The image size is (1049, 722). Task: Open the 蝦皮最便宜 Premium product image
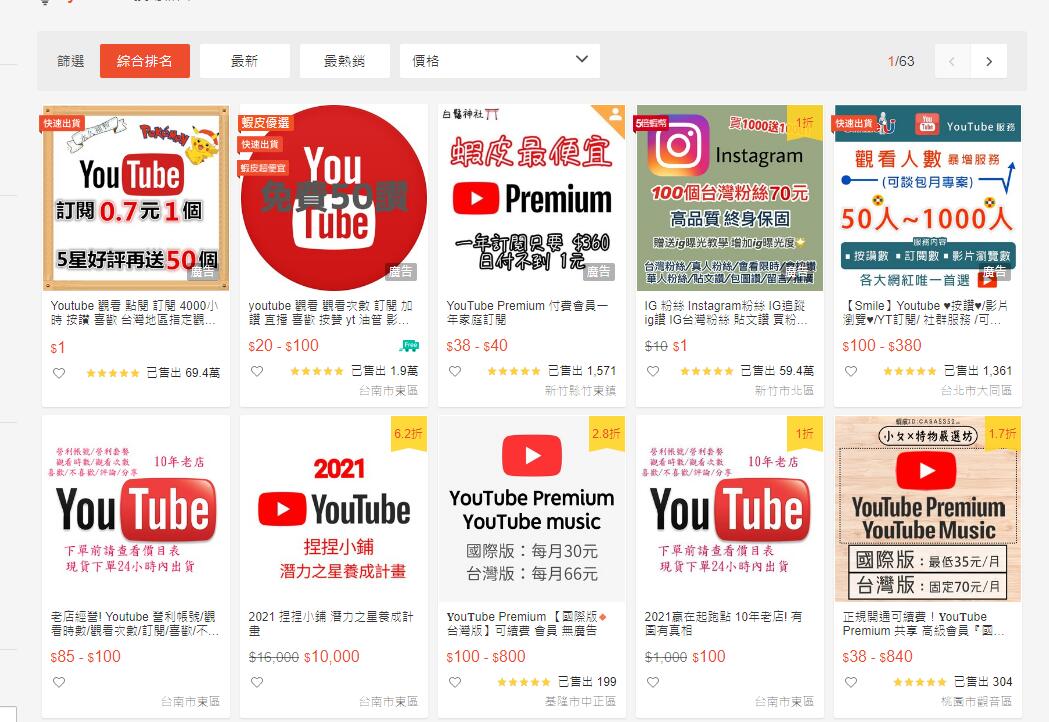pyautogui.click(x=532, y=197)
